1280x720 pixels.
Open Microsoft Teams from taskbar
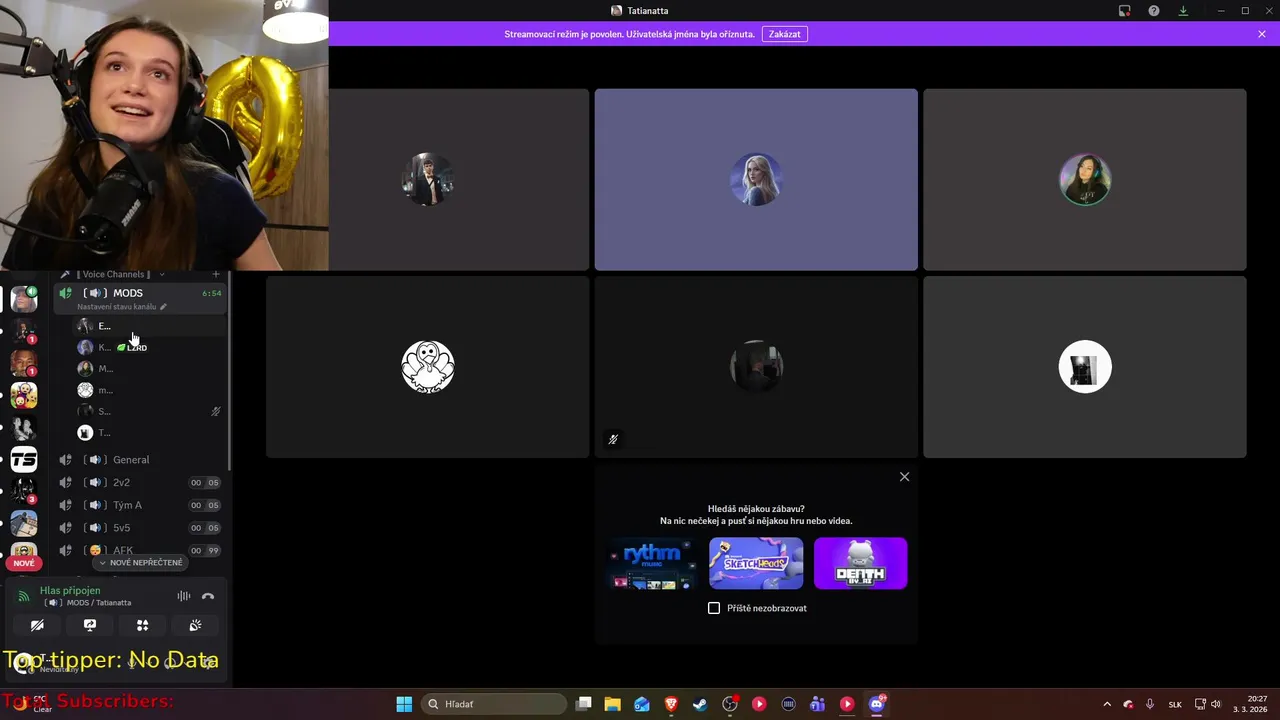coord(817,704)
